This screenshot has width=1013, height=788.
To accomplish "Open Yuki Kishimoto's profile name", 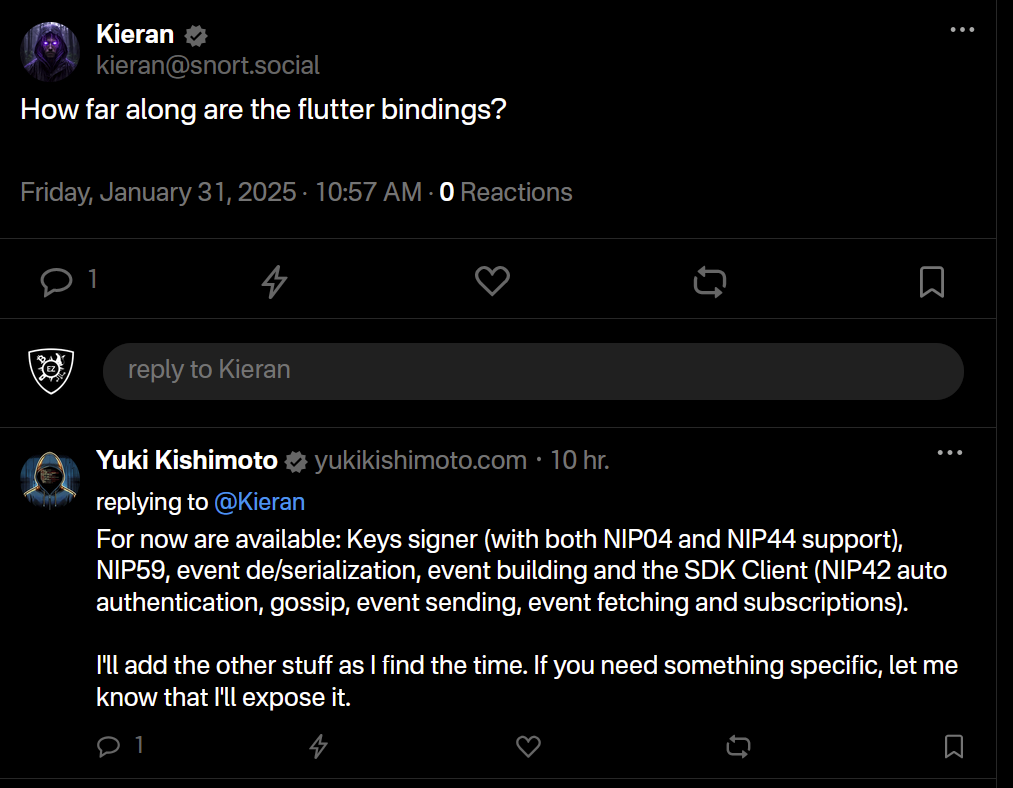I will [x=187, y=460].
